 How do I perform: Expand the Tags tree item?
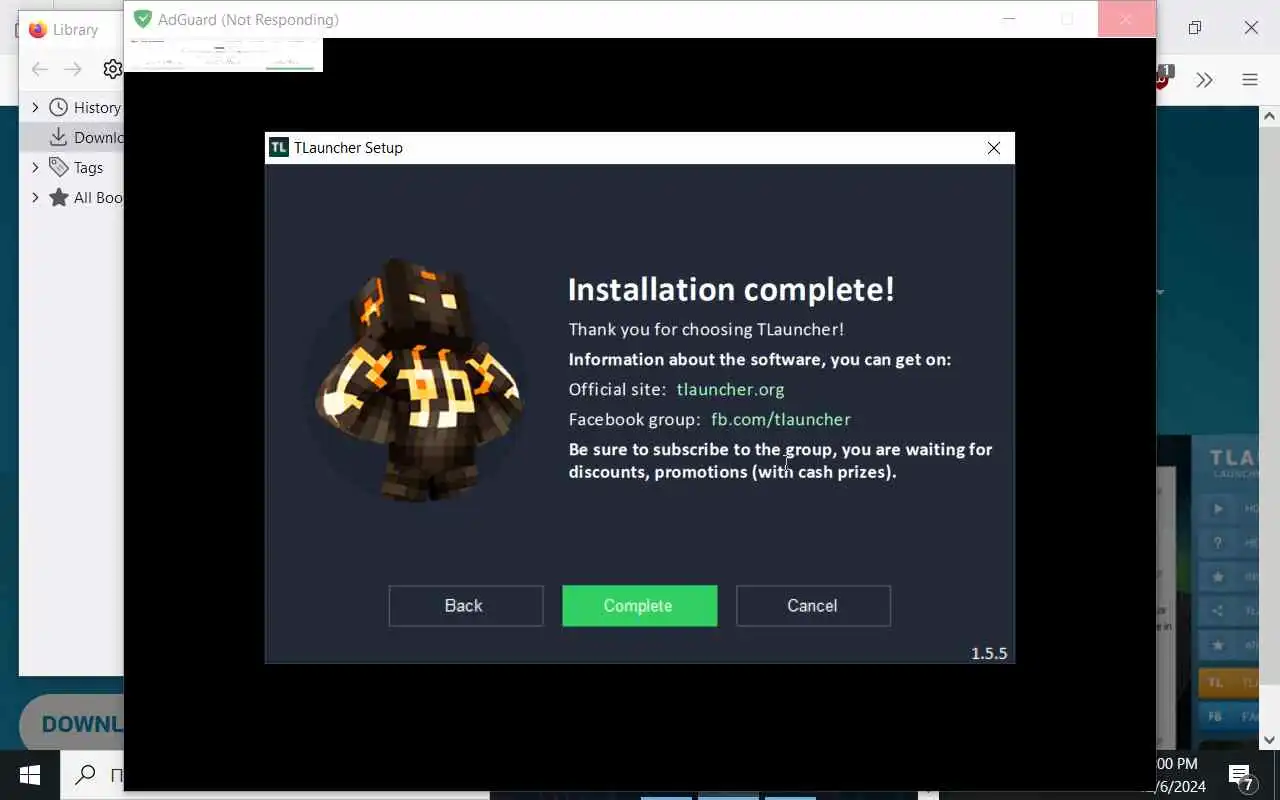click(35, 167)
